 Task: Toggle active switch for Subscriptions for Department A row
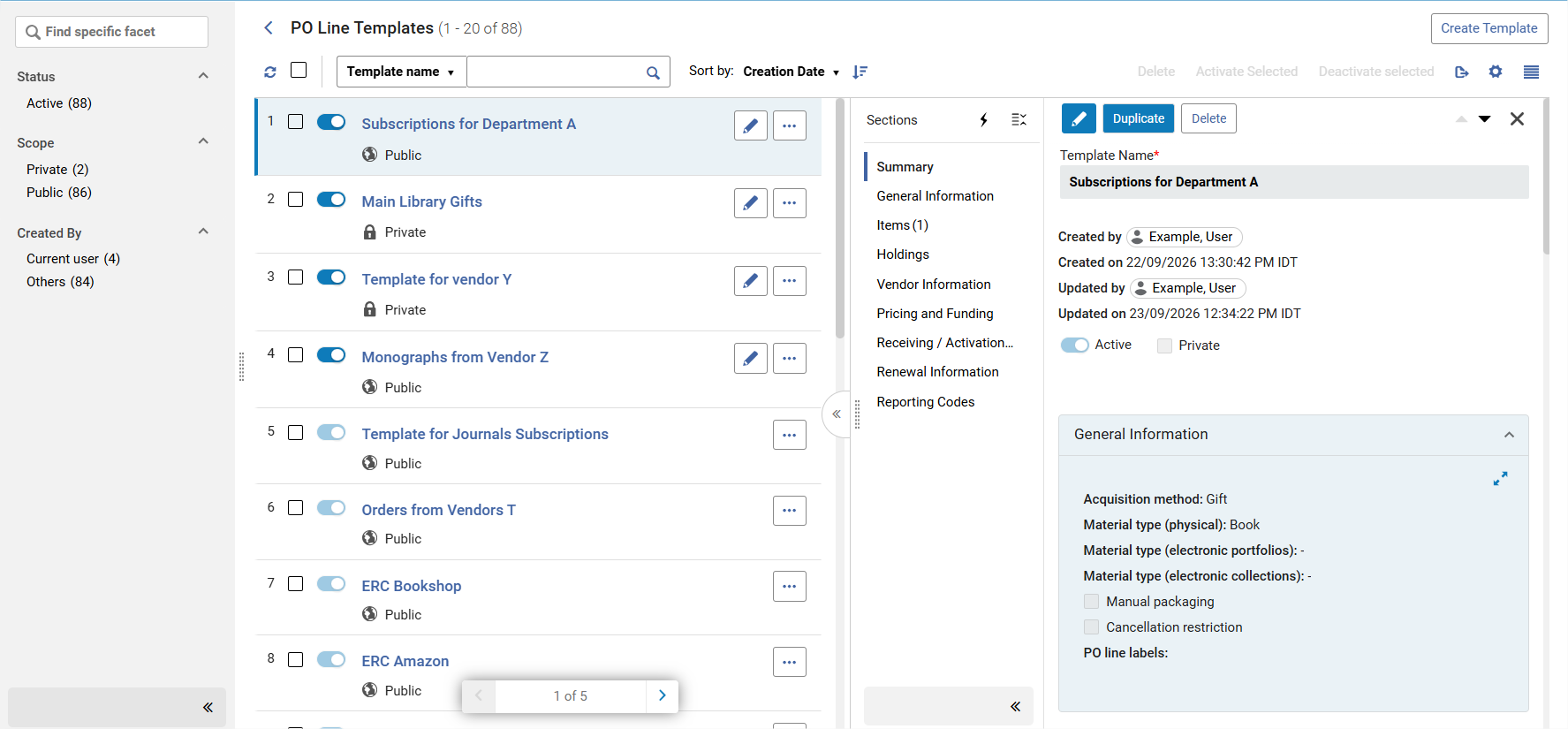click(x=331, y=122)
